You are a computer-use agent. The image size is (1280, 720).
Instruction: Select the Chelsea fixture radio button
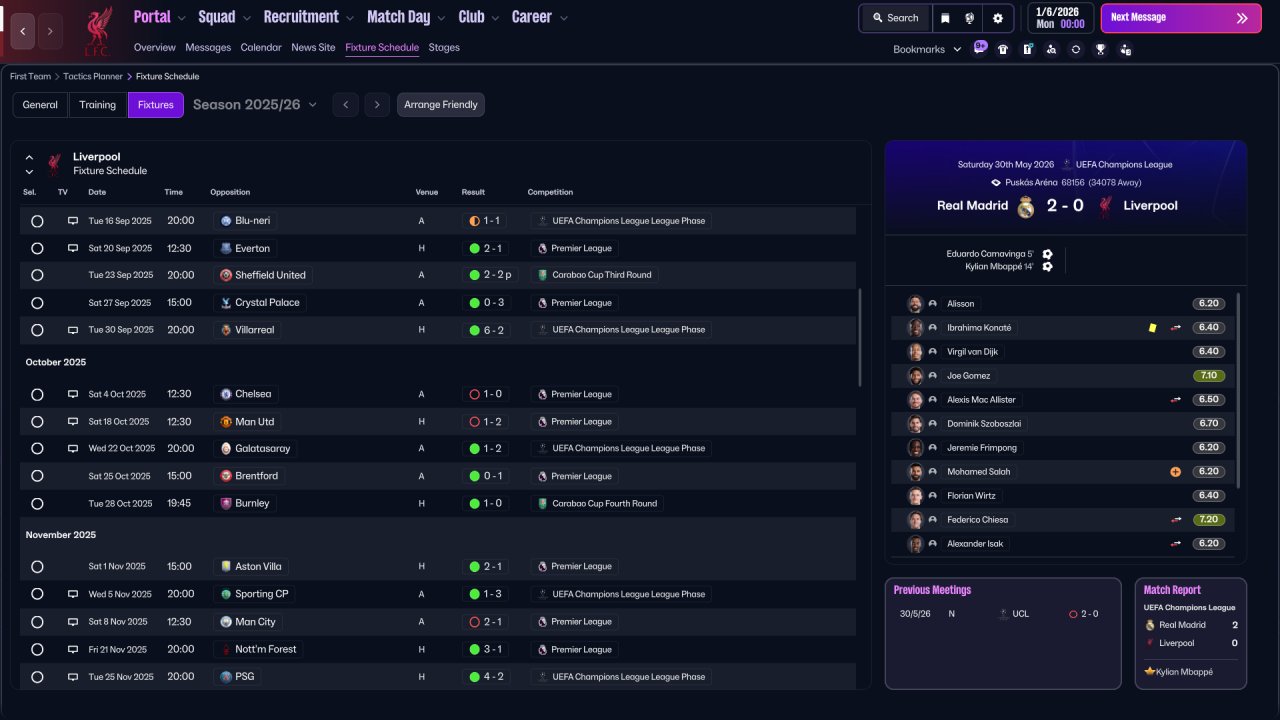click(x=37, y=394)
